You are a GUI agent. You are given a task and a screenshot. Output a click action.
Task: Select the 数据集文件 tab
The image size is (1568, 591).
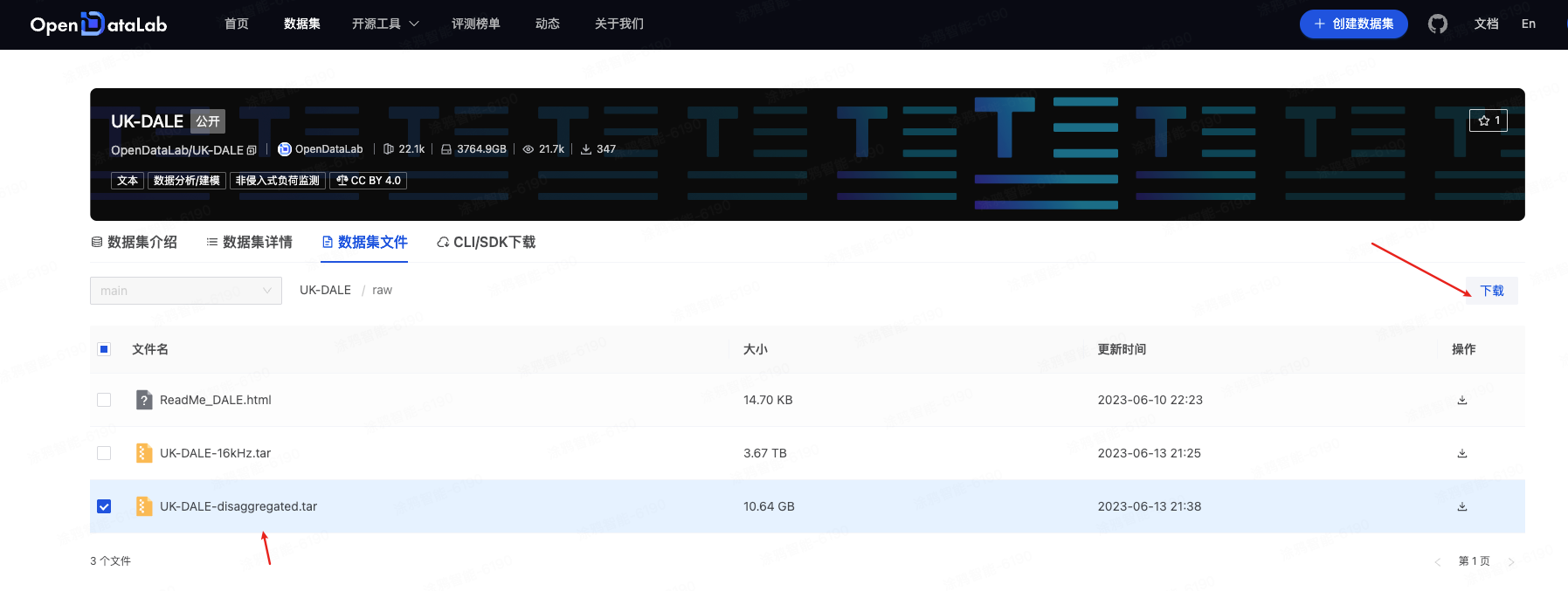pyautogui.click(x=364, y=242)
